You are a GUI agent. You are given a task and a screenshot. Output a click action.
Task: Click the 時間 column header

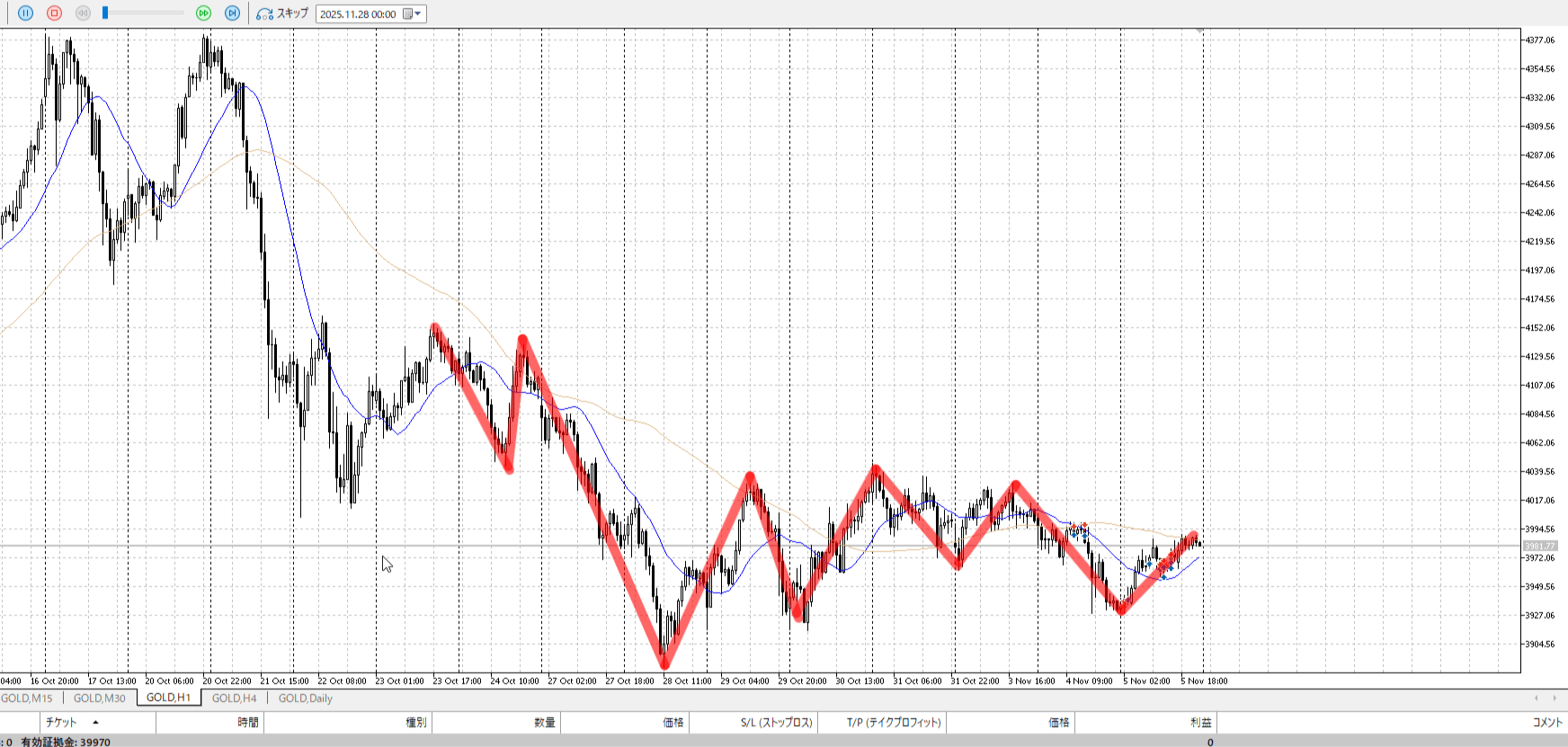coord(248,723)
